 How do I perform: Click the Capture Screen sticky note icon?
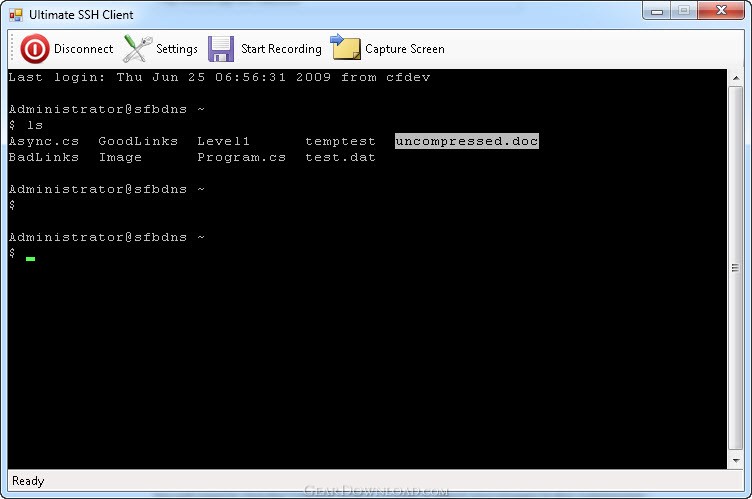pyautogui.click(x=345, y=47)
